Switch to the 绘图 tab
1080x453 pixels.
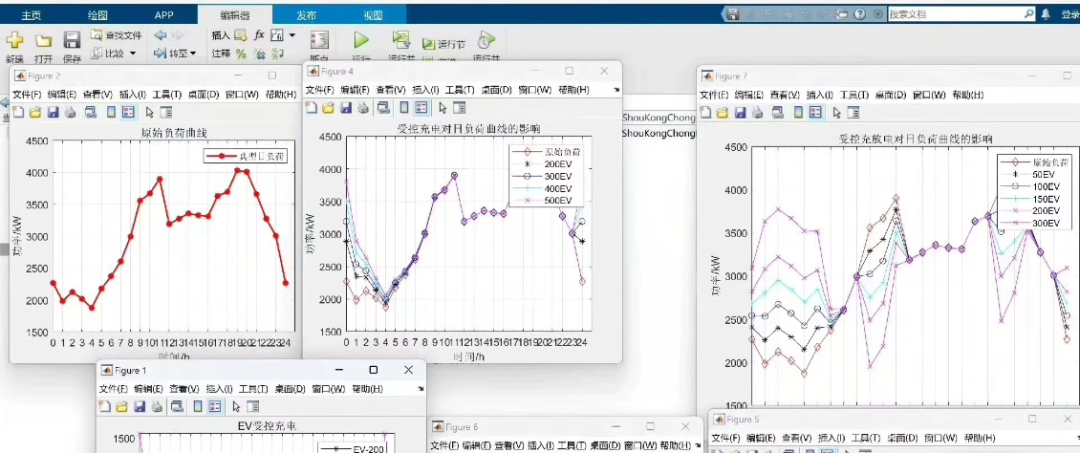point(98,14)
